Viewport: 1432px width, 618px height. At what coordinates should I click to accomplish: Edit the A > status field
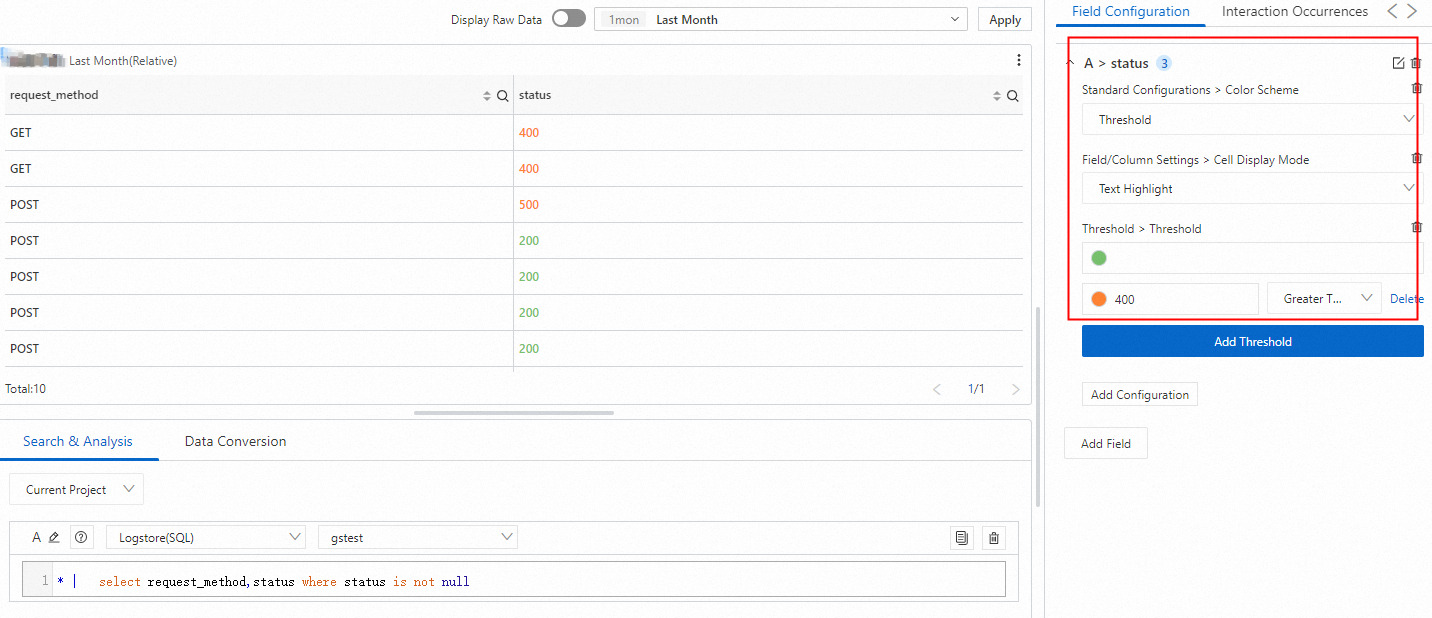[x=1398, y=63]
